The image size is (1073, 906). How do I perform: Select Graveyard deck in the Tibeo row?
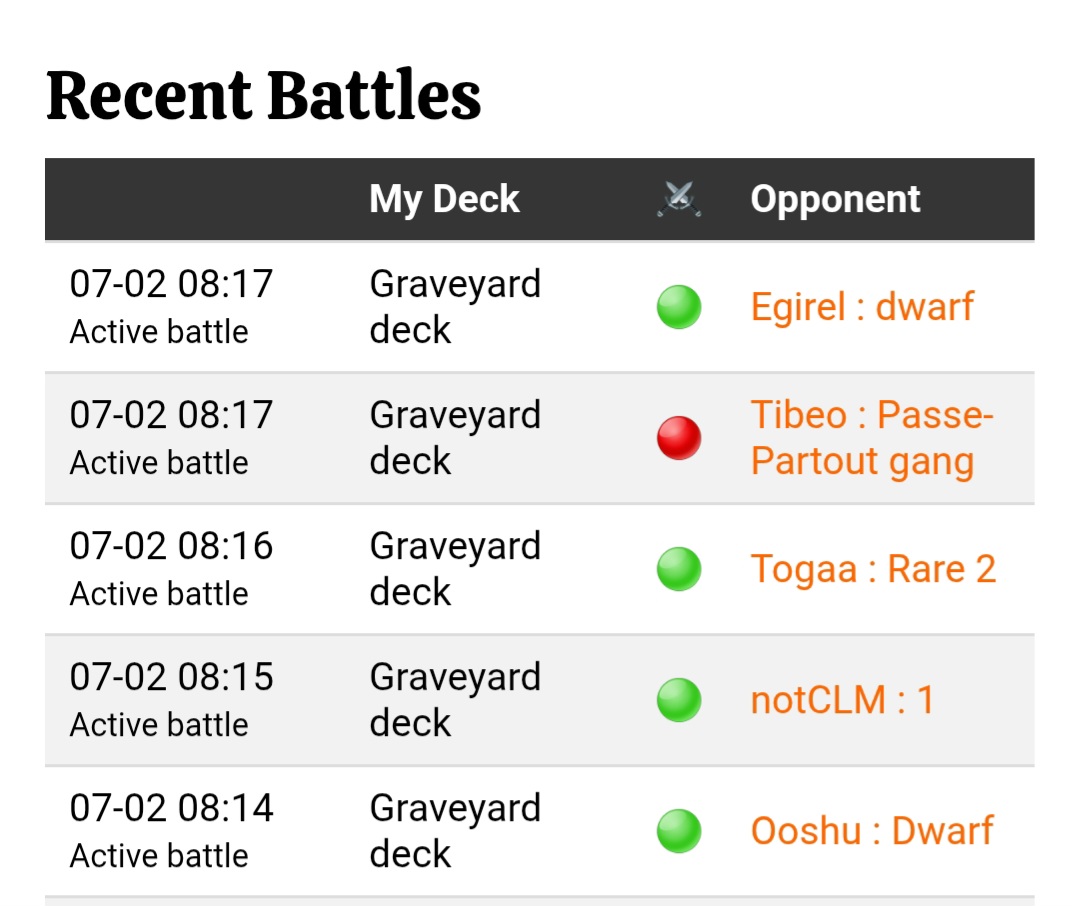coord(455,438)
